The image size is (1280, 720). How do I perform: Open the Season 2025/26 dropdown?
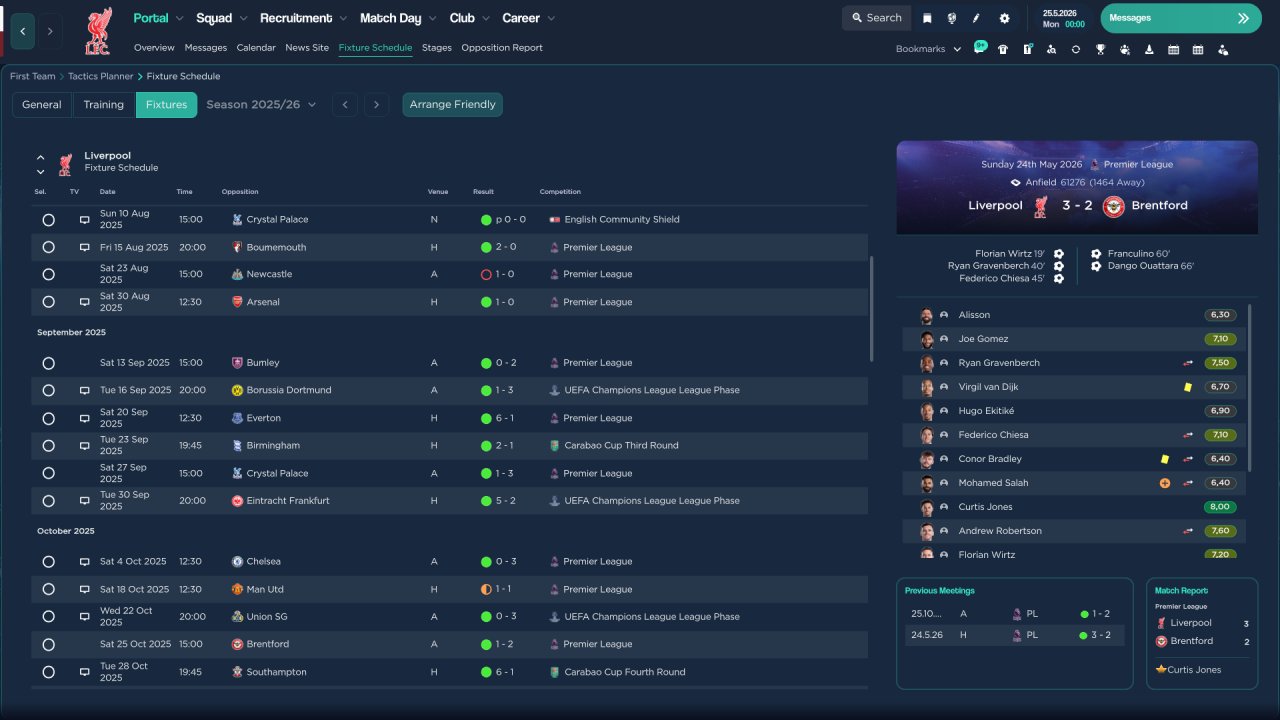(261, 104)
